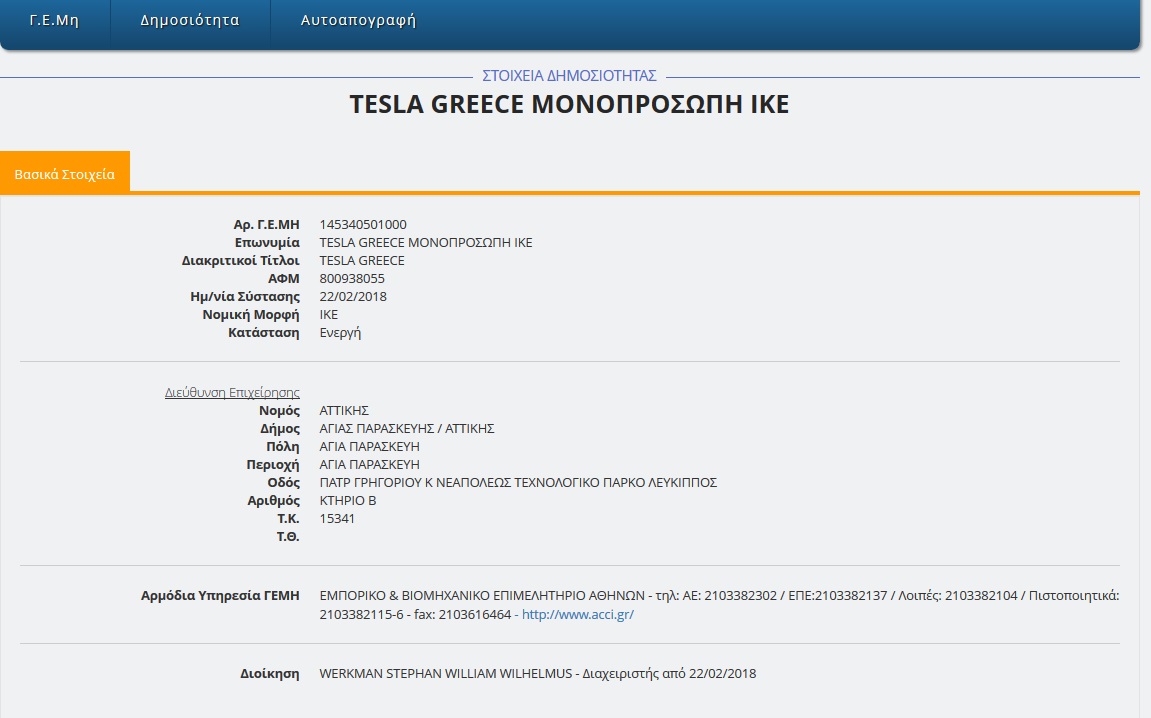This screenshot has width=1151, height=718.
Task: Click the Αρμόδια Υπηρεσία ΓΕΜΗ label
Action: [220, 595]
